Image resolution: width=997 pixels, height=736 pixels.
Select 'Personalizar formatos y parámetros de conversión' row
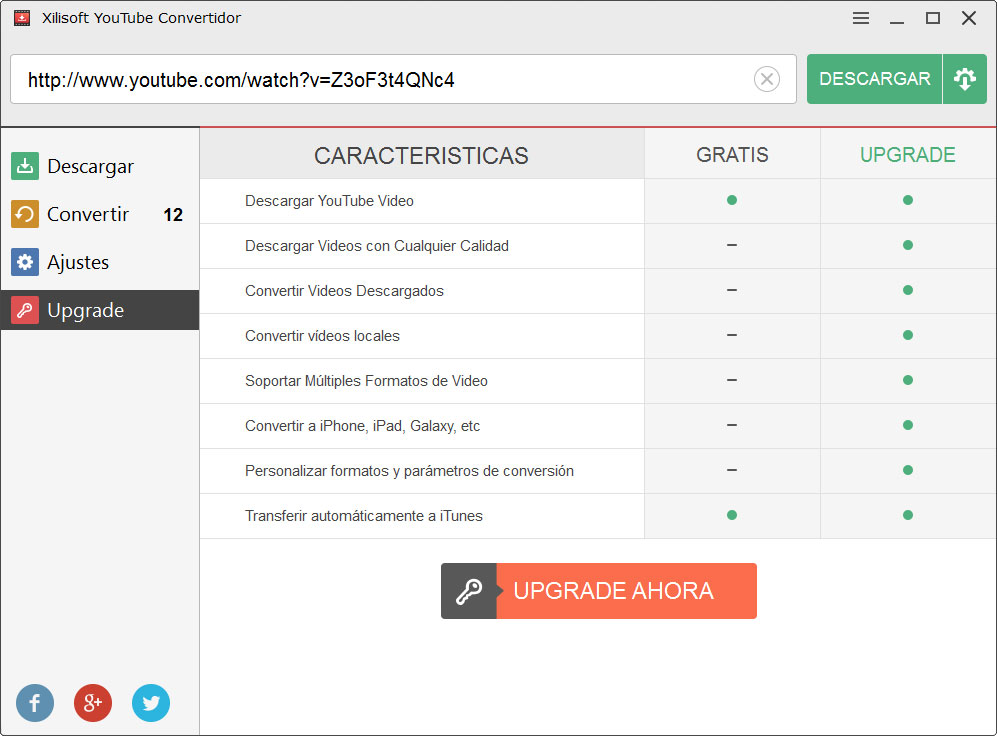(409, 471)
